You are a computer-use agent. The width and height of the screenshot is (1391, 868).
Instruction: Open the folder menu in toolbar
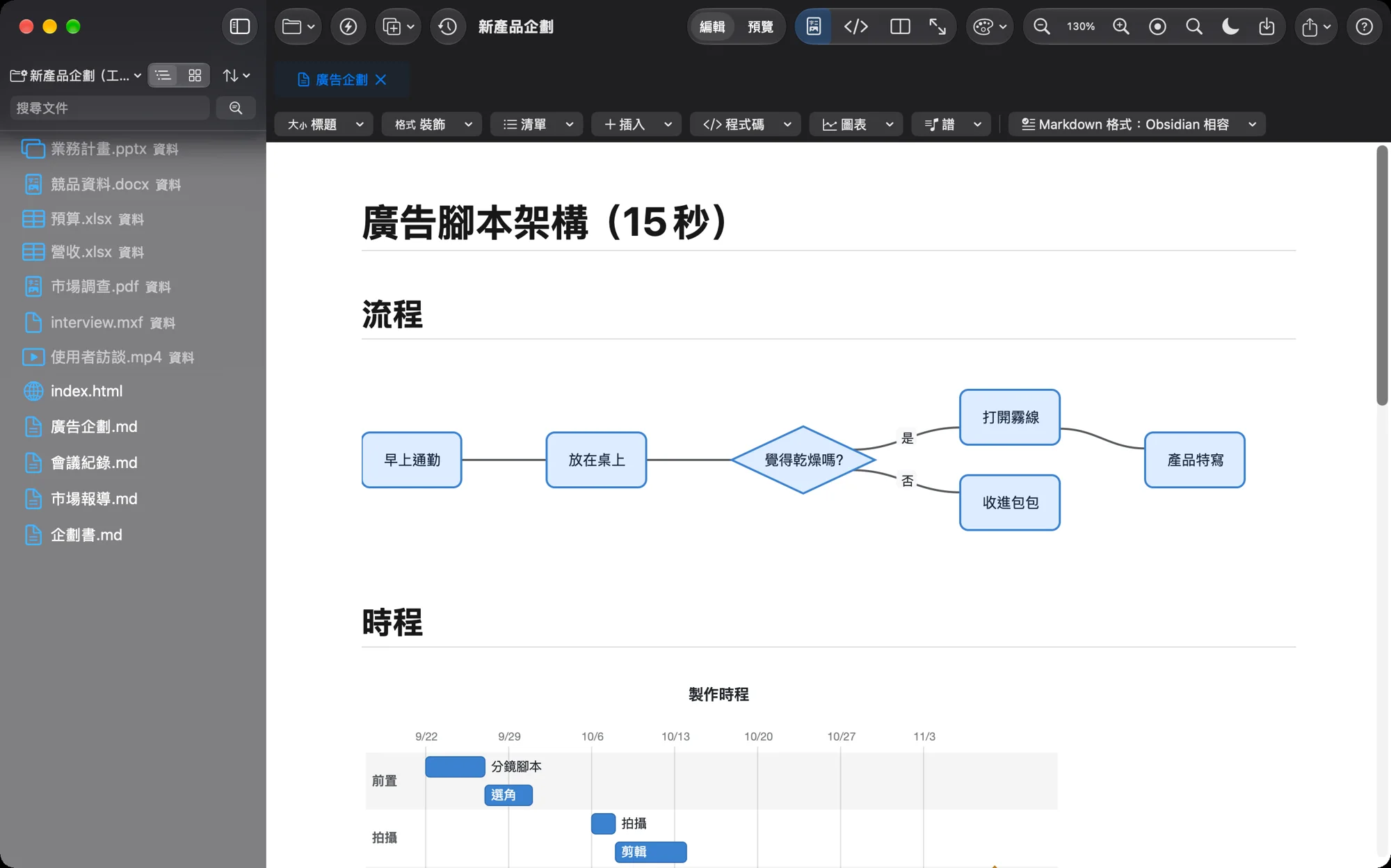click(x=298, y=26)
